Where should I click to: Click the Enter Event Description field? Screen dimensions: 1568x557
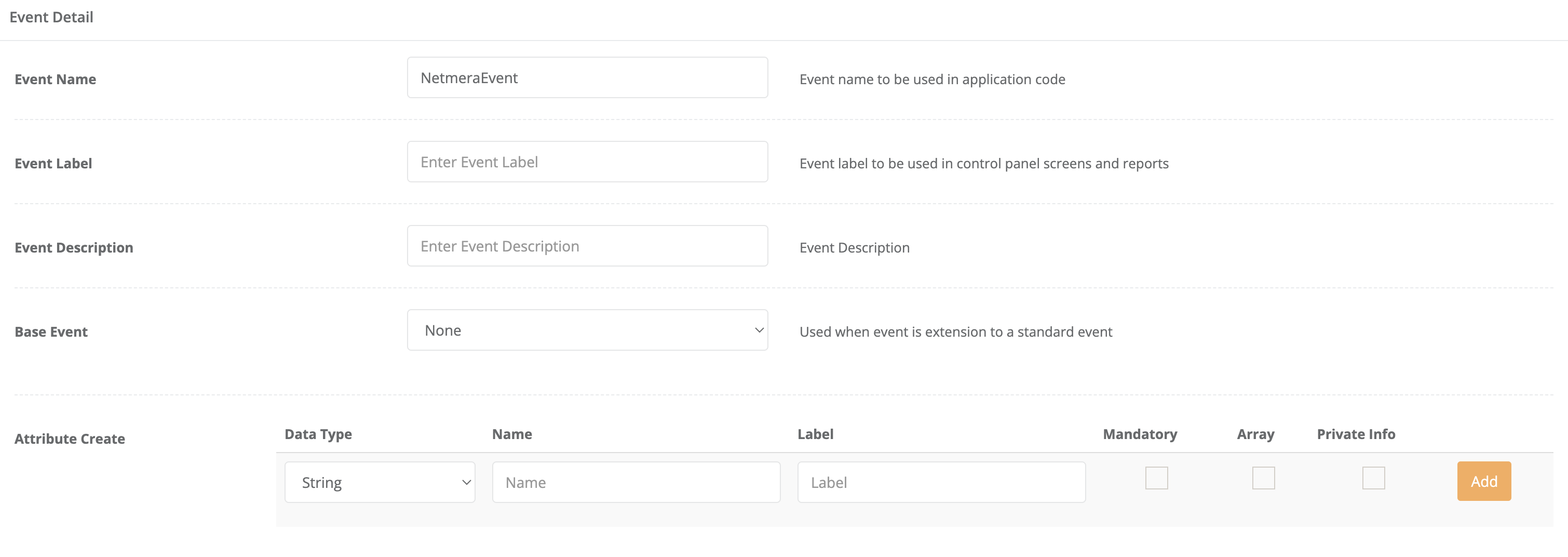coord(587,246)
